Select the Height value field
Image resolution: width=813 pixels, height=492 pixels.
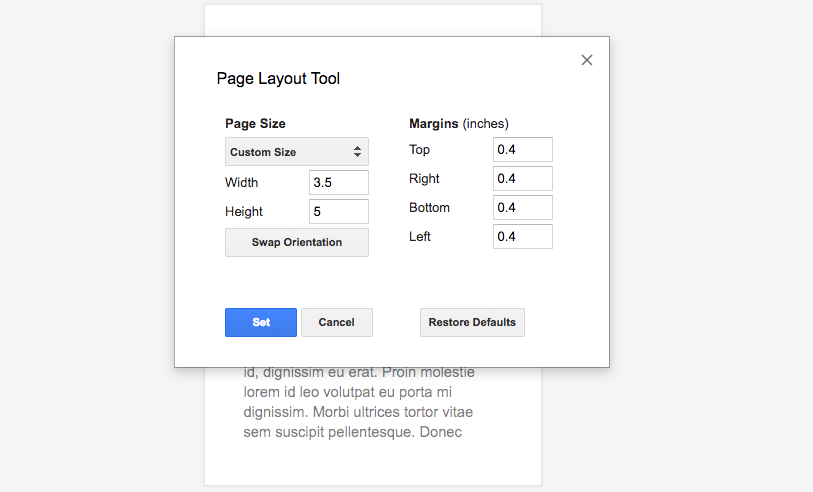[x=338, y=212]
